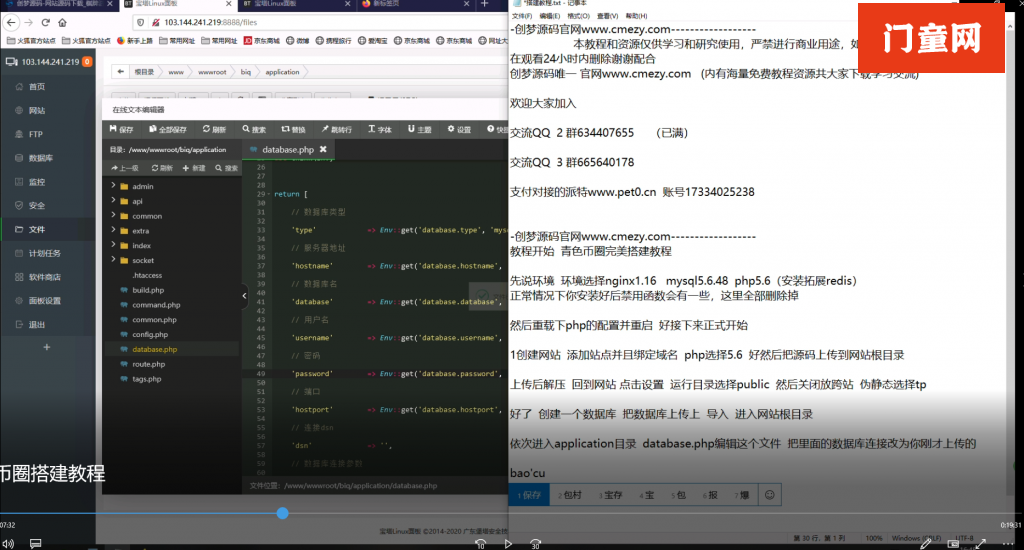
Task: Click the Replace tool in editor toolbar
Action: (x=292, y=129)
